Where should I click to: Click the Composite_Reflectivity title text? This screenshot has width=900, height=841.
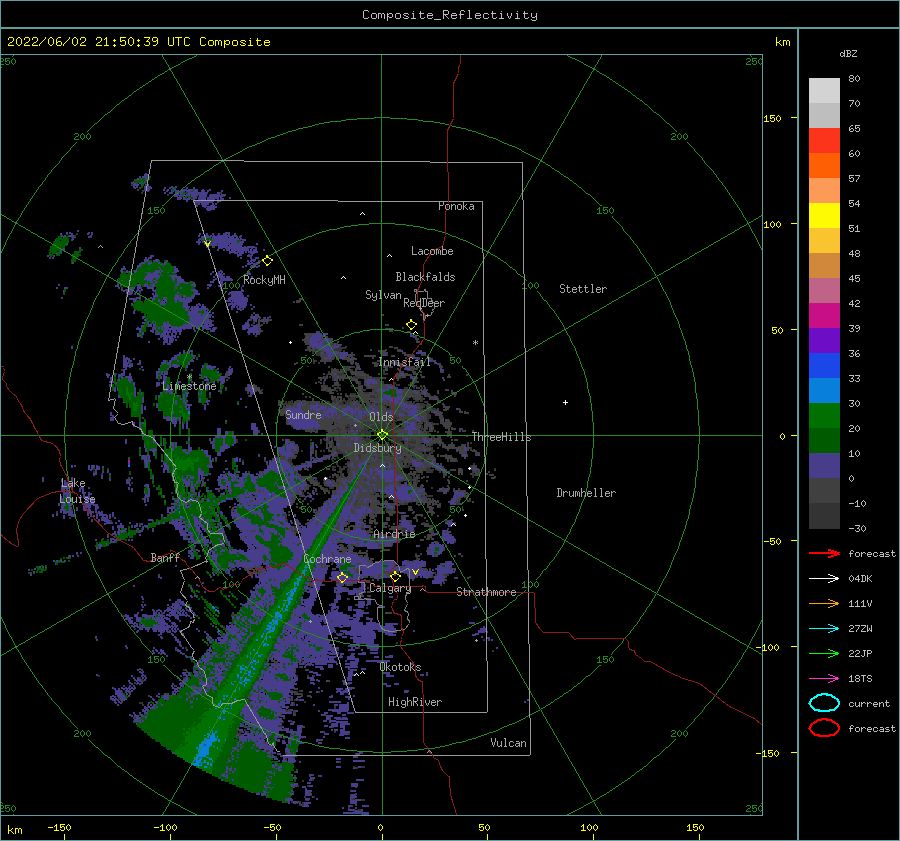(x=450, y=15)
